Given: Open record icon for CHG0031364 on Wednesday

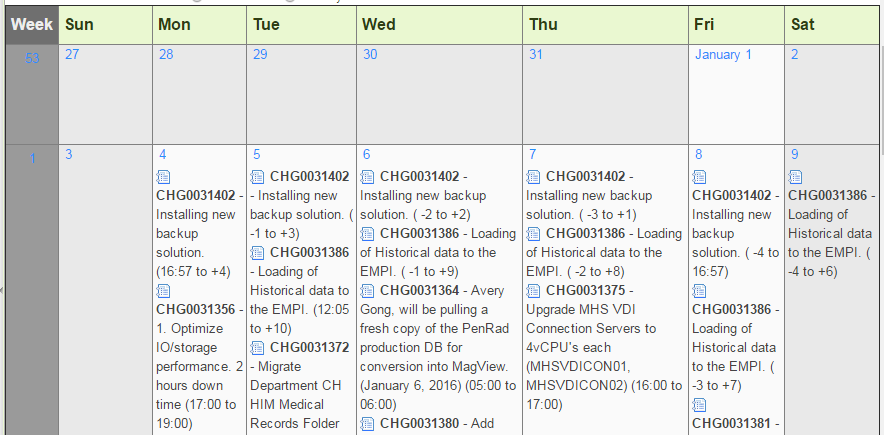Looking at the screenshot, I should coord(367,291).
